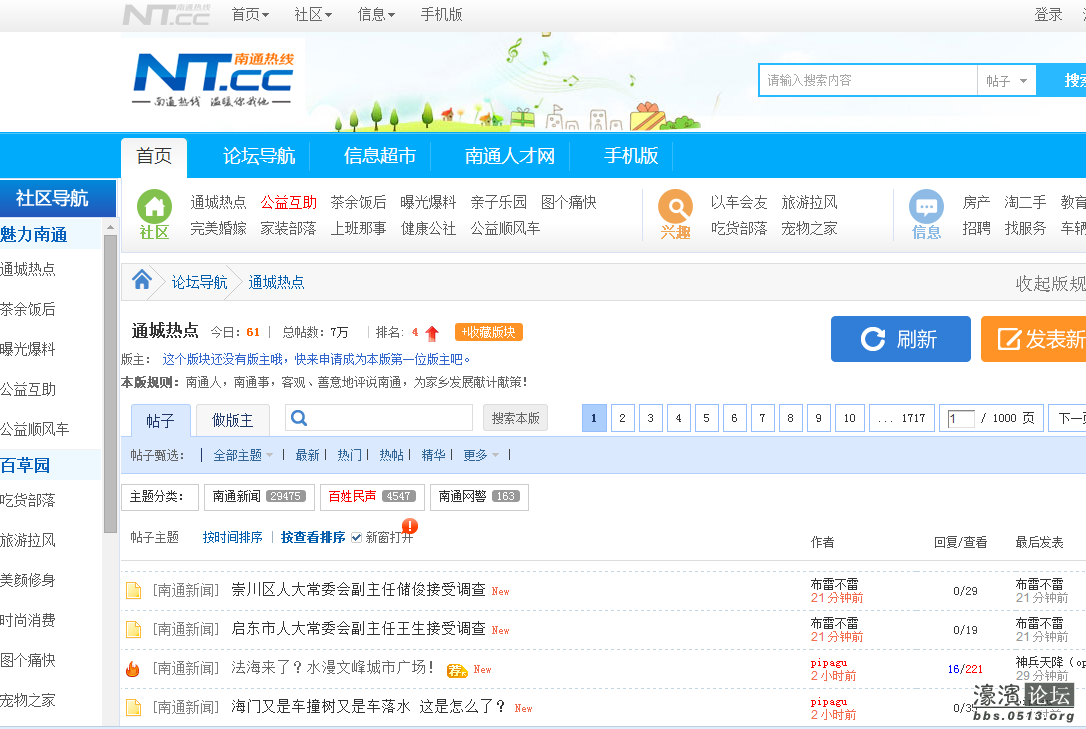Click the red ranking up arrow icon

click(x=432, y=333)
